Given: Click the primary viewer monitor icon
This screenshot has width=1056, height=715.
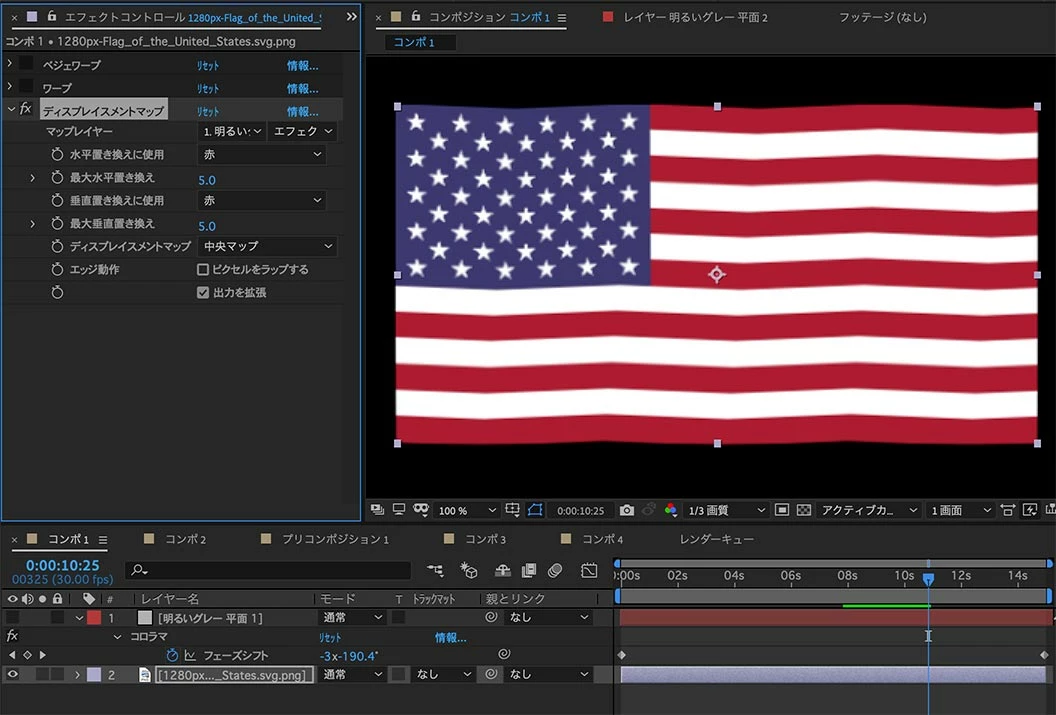Looking at the screenshot, I should coord(399,510).
